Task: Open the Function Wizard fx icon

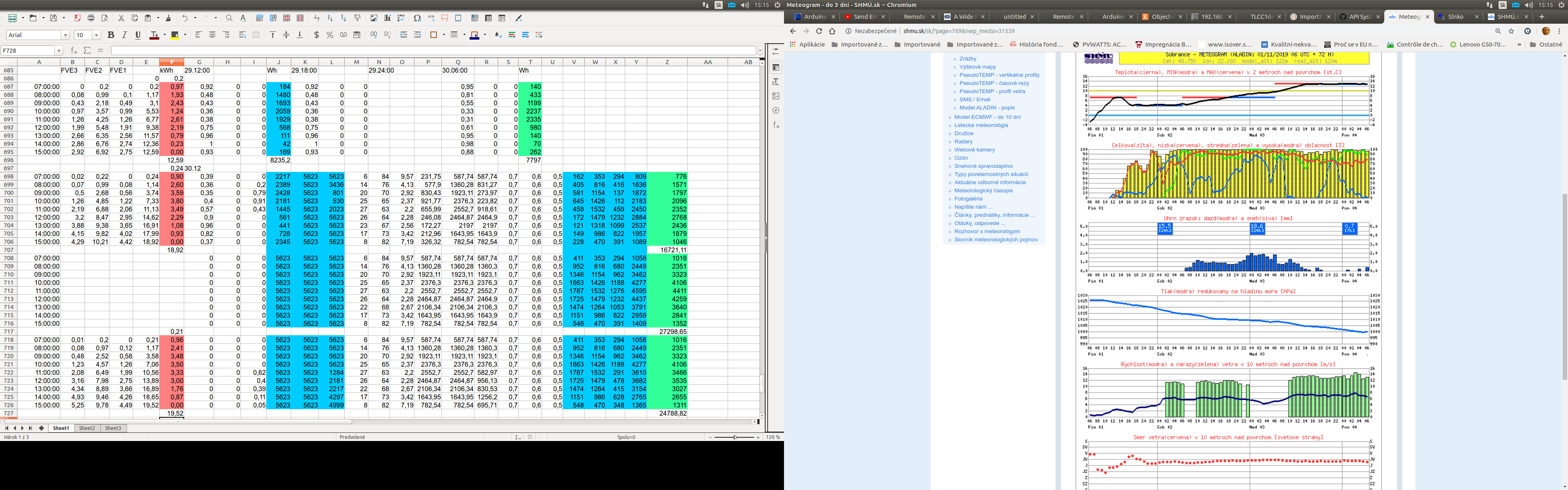Action: 73,51
